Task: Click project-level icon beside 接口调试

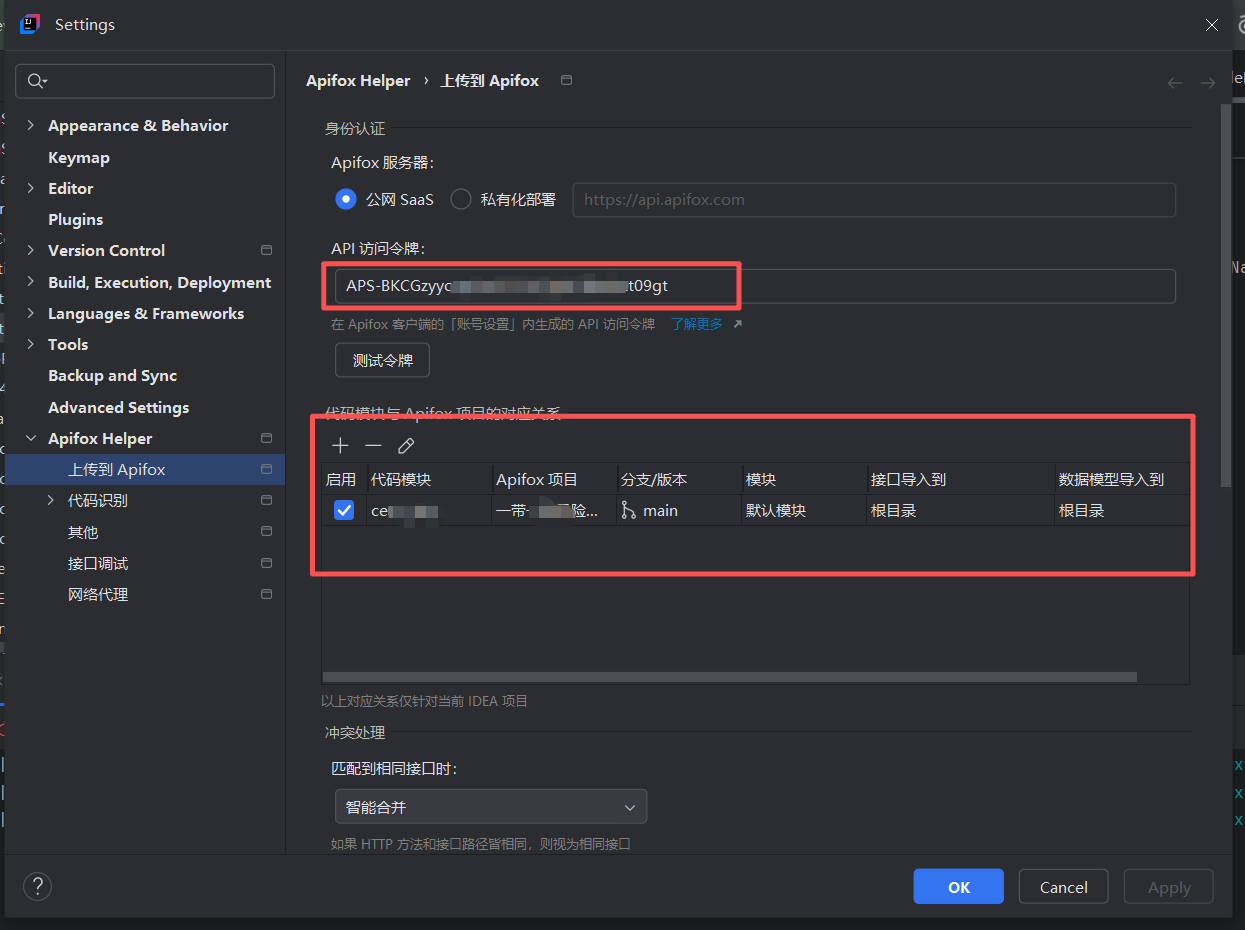Action: click(x=266, y=563)
